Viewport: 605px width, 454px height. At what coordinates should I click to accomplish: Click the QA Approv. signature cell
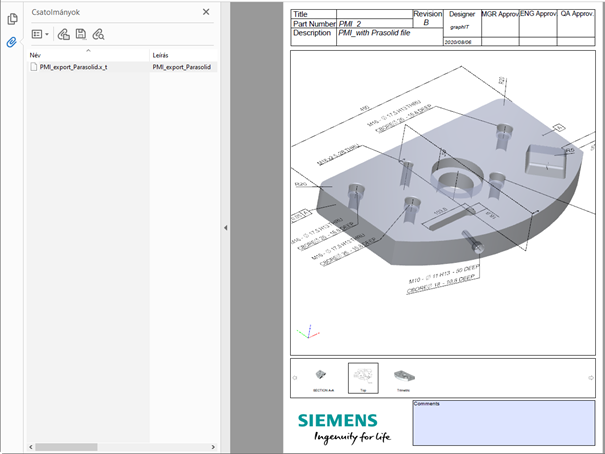coord(576,28)
